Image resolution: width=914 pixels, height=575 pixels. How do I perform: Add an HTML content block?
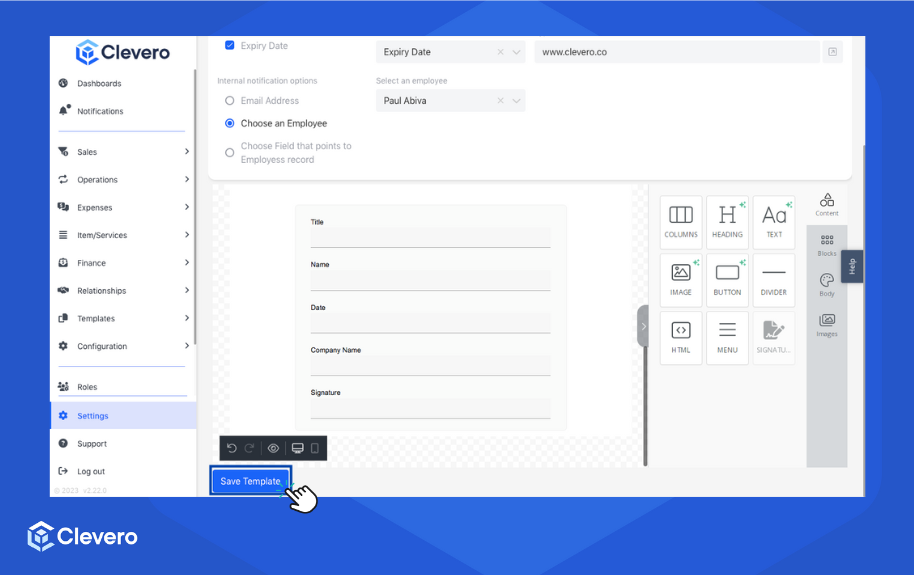pos(680,338)
